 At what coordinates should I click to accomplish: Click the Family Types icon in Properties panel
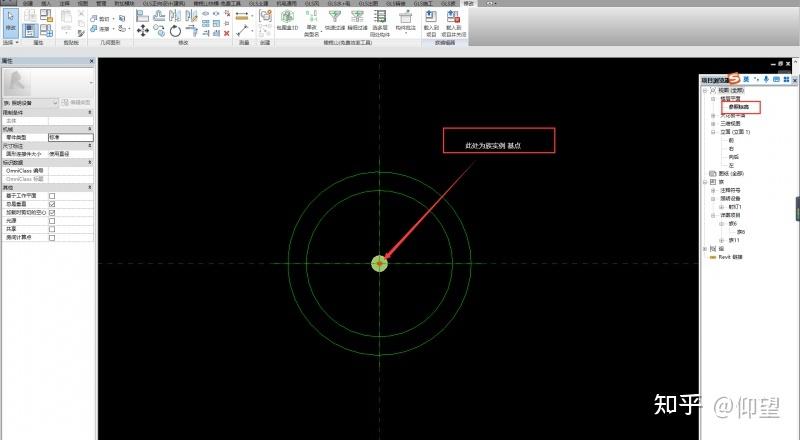[46, 30]
